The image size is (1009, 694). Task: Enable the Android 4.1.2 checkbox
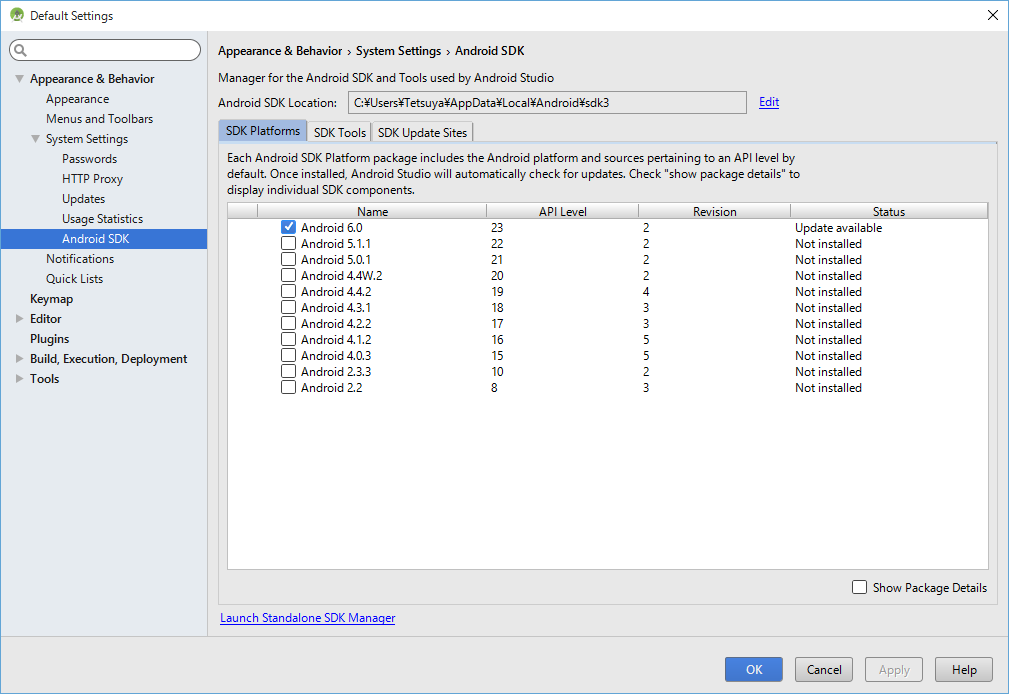coord(288,339)
